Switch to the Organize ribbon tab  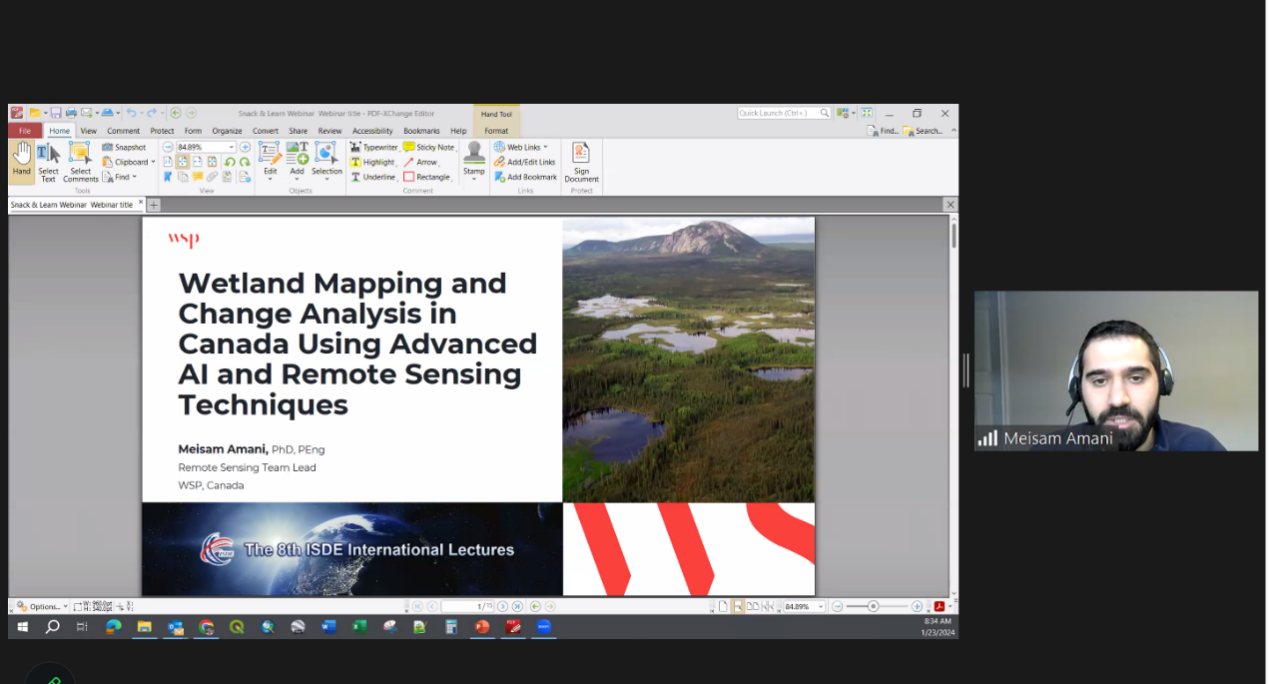(227, 131)
